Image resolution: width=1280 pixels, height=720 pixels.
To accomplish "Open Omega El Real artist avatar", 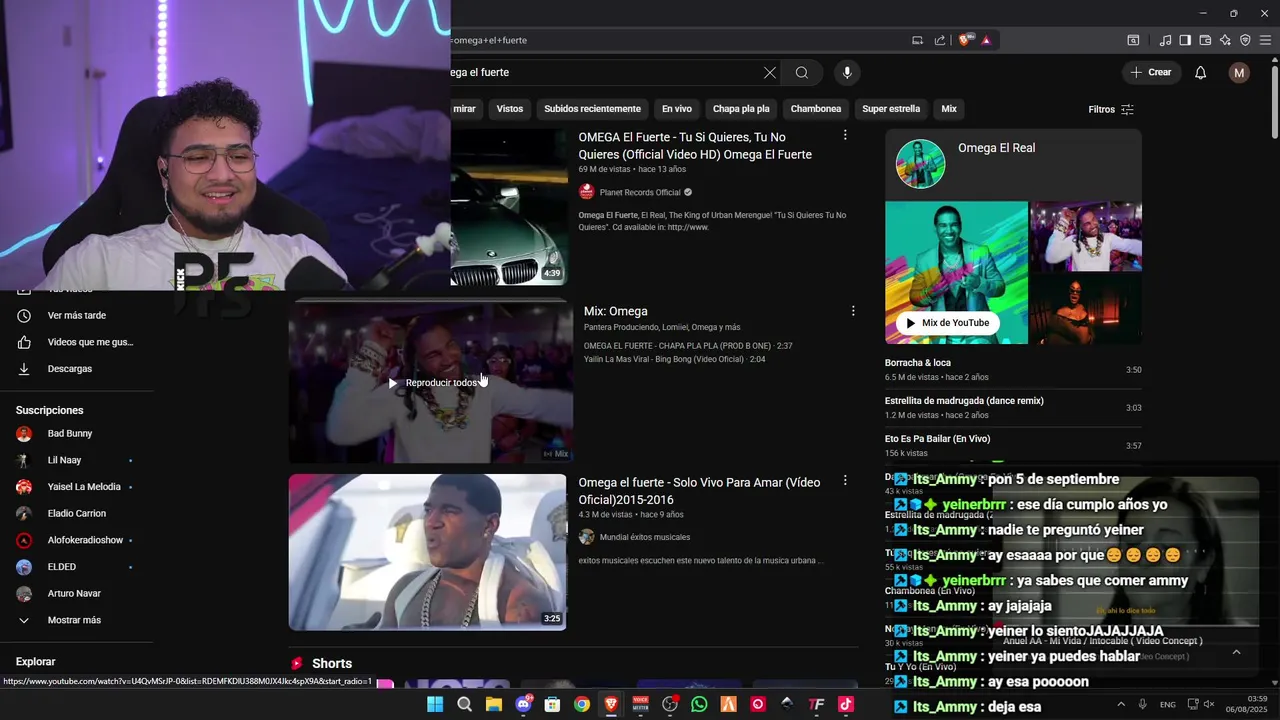I will [920, 164].
